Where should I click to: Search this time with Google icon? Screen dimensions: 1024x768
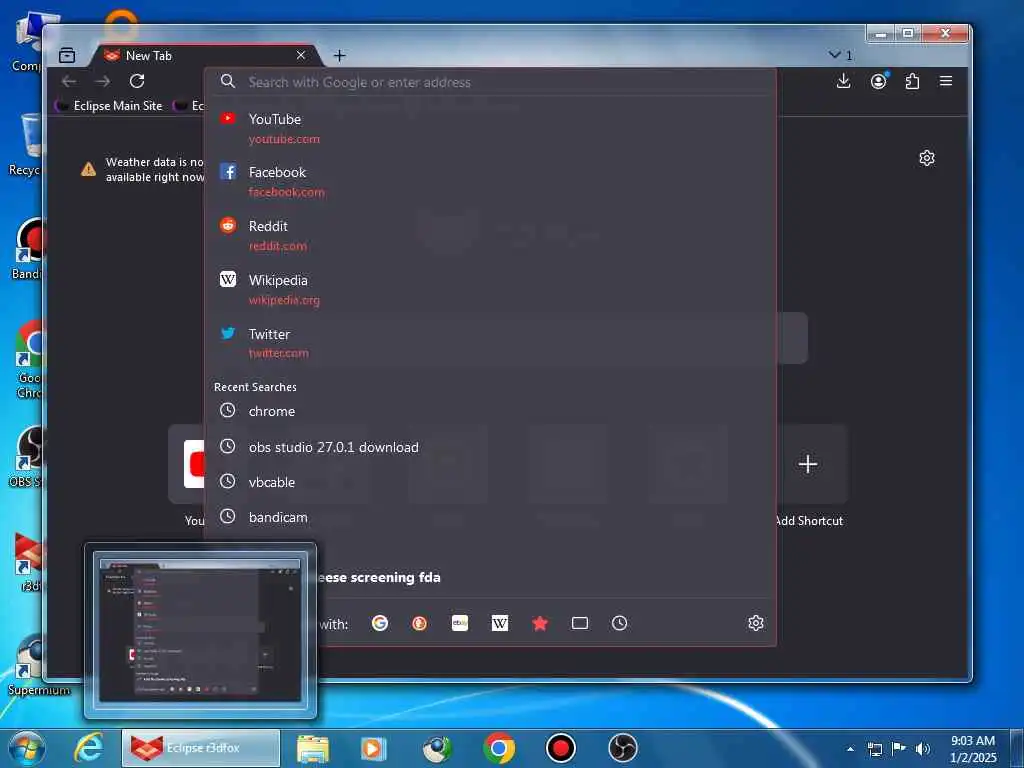379,623
